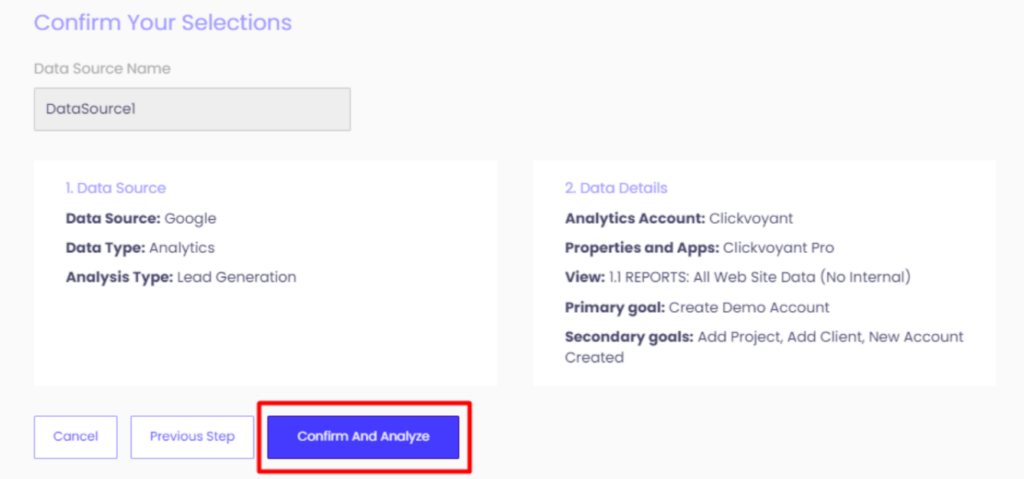The image size is (1024, 479).
Task: Select the 2. Data Details section heading
Action: coord(616,188)
